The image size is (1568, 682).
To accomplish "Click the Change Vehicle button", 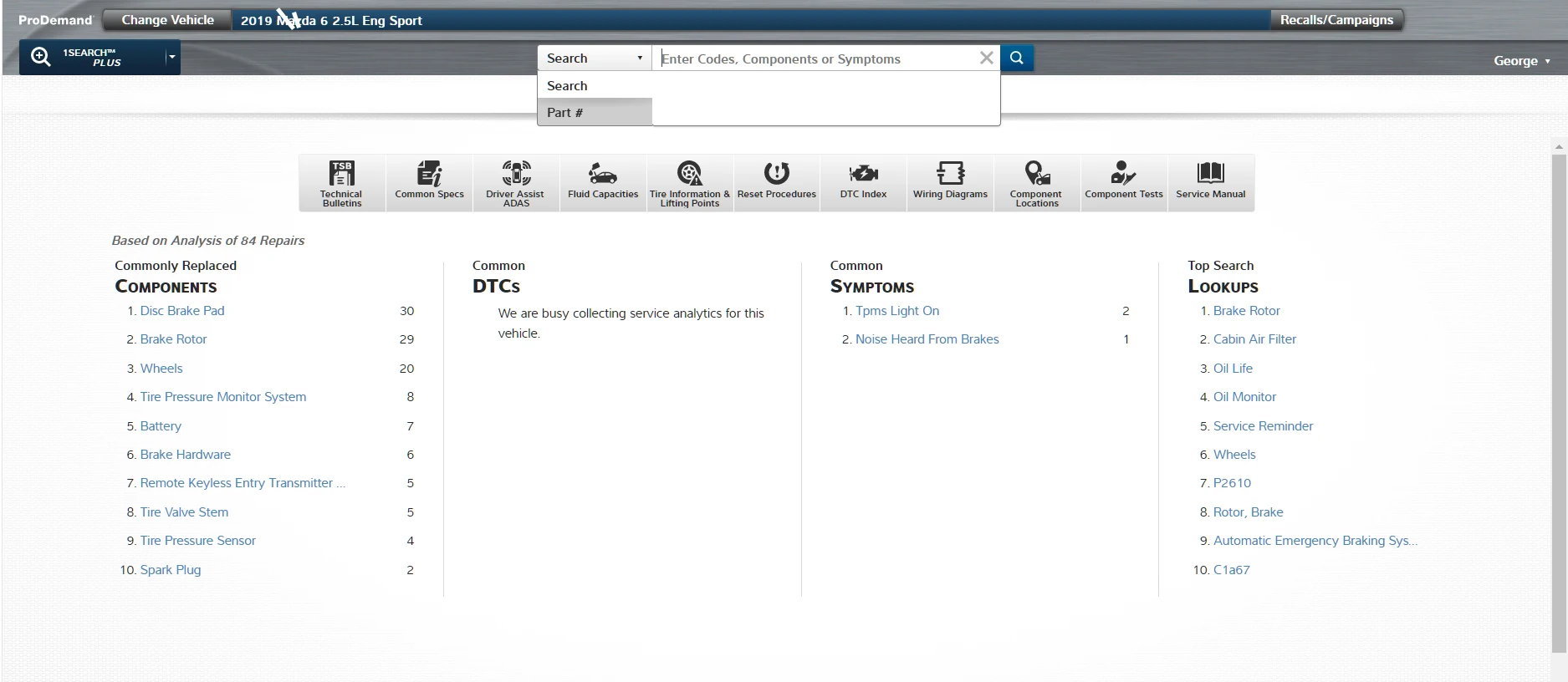I will pos(167,20).
